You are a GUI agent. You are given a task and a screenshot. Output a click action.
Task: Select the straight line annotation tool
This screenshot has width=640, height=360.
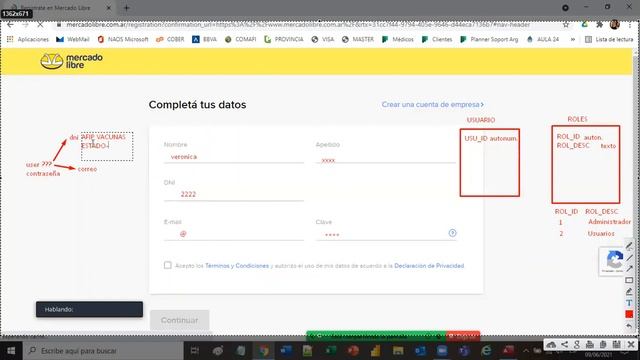coord(629,258)
